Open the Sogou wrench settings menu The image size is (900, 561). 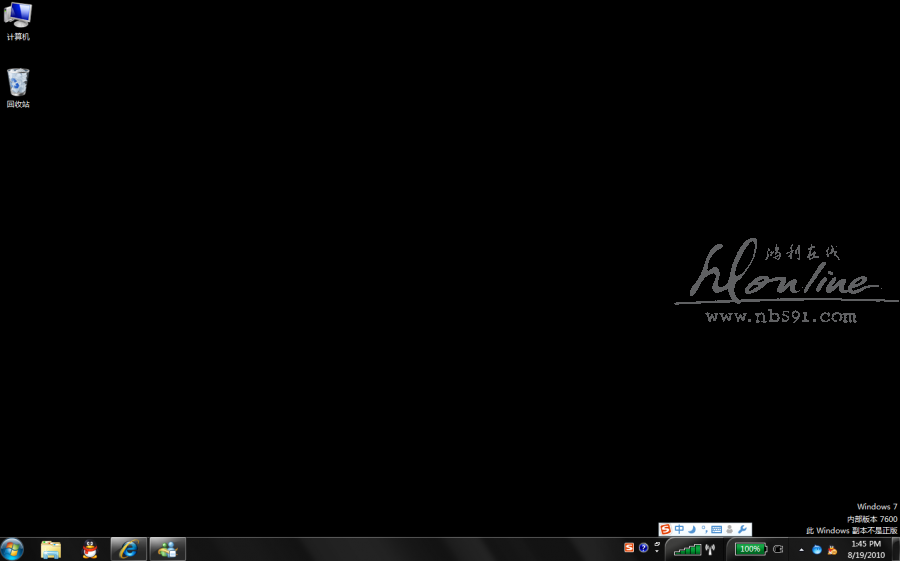click(x=742, y=529)
